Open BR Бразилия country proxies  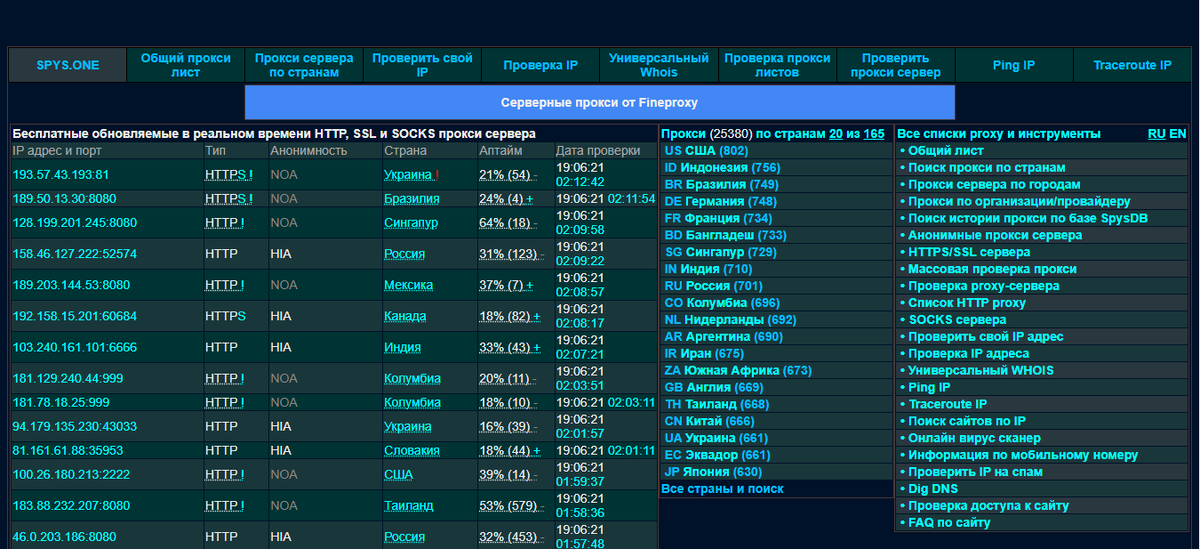click(x=721, y=184)
